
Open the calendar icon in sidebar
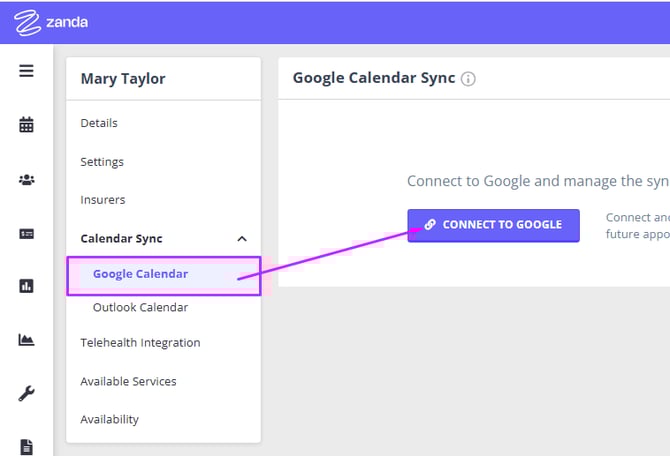point(26,125)
